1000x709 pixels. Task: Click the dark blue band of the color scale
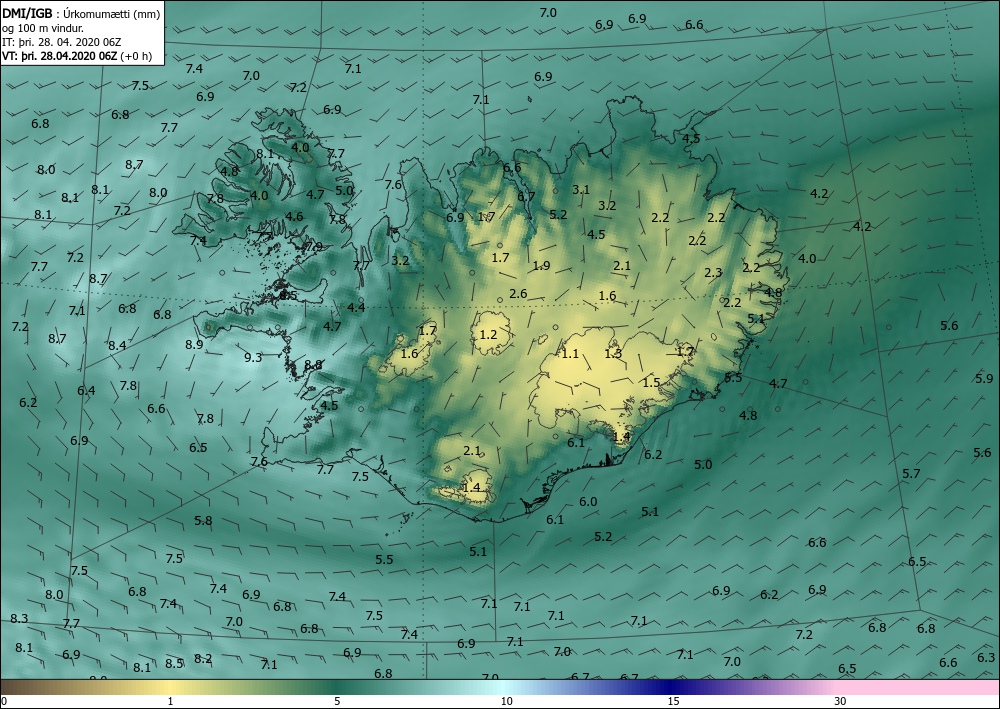coord(670,687)
